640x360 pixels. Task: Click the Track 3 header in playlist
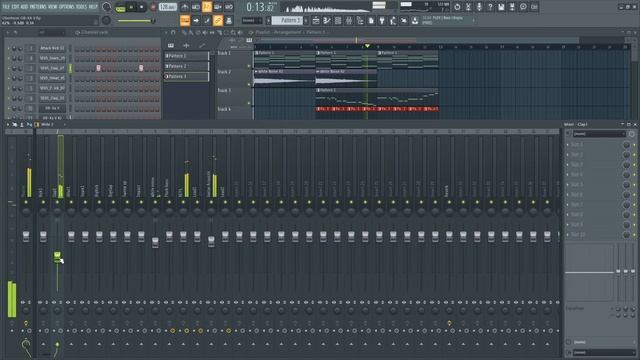pos(234,96)
